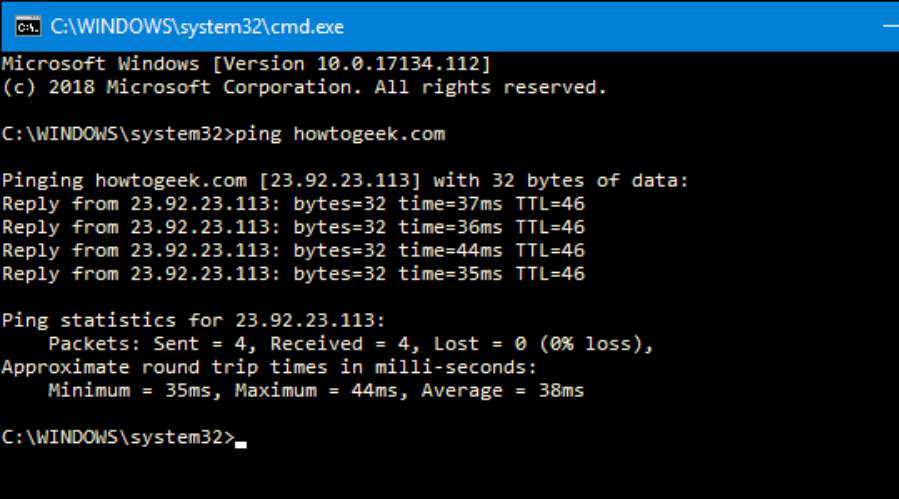
Task: Click the reply line with time=44ms
Action: tap(293, 251)
